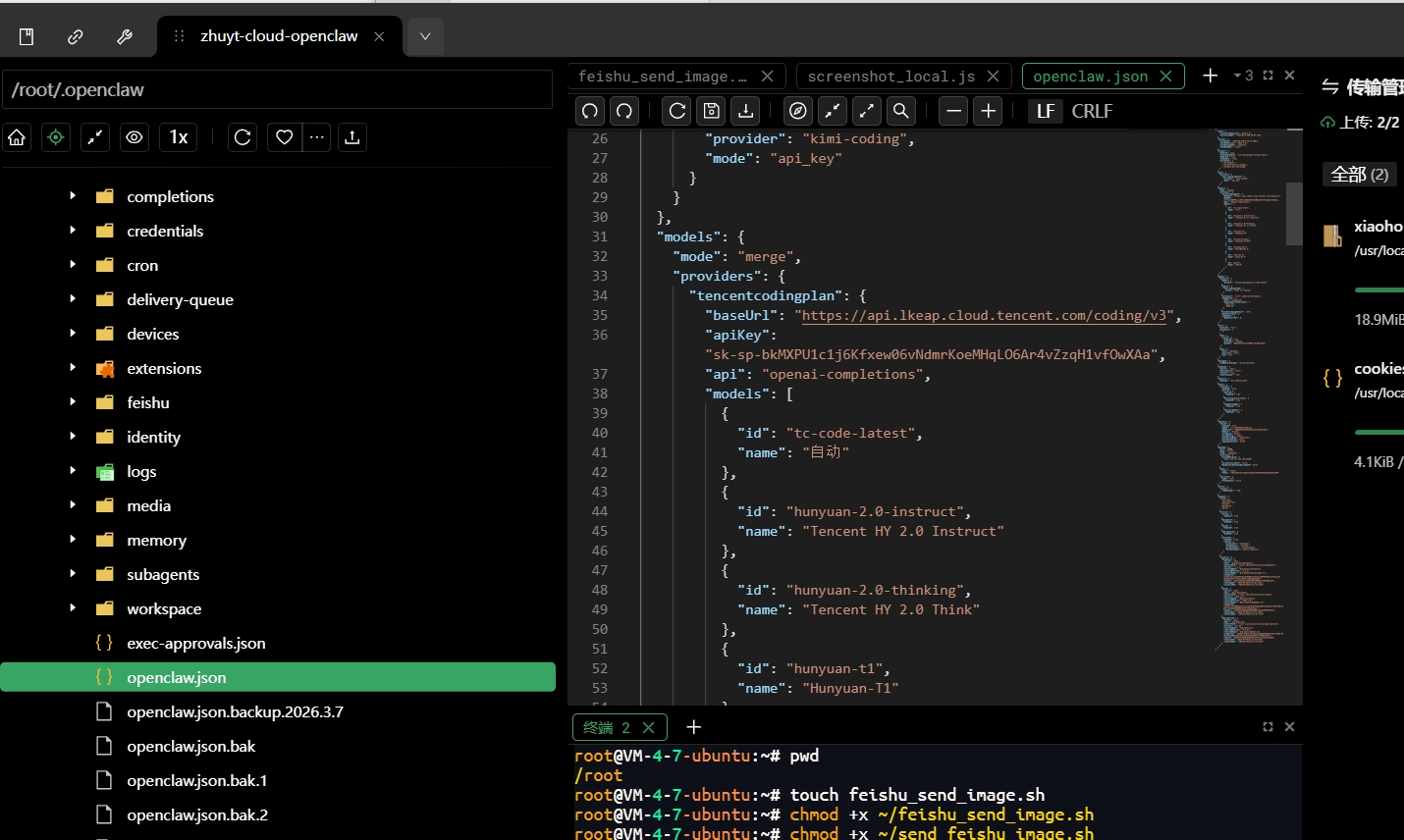Click the undo icon in editor toolbar

coord(590,111)
